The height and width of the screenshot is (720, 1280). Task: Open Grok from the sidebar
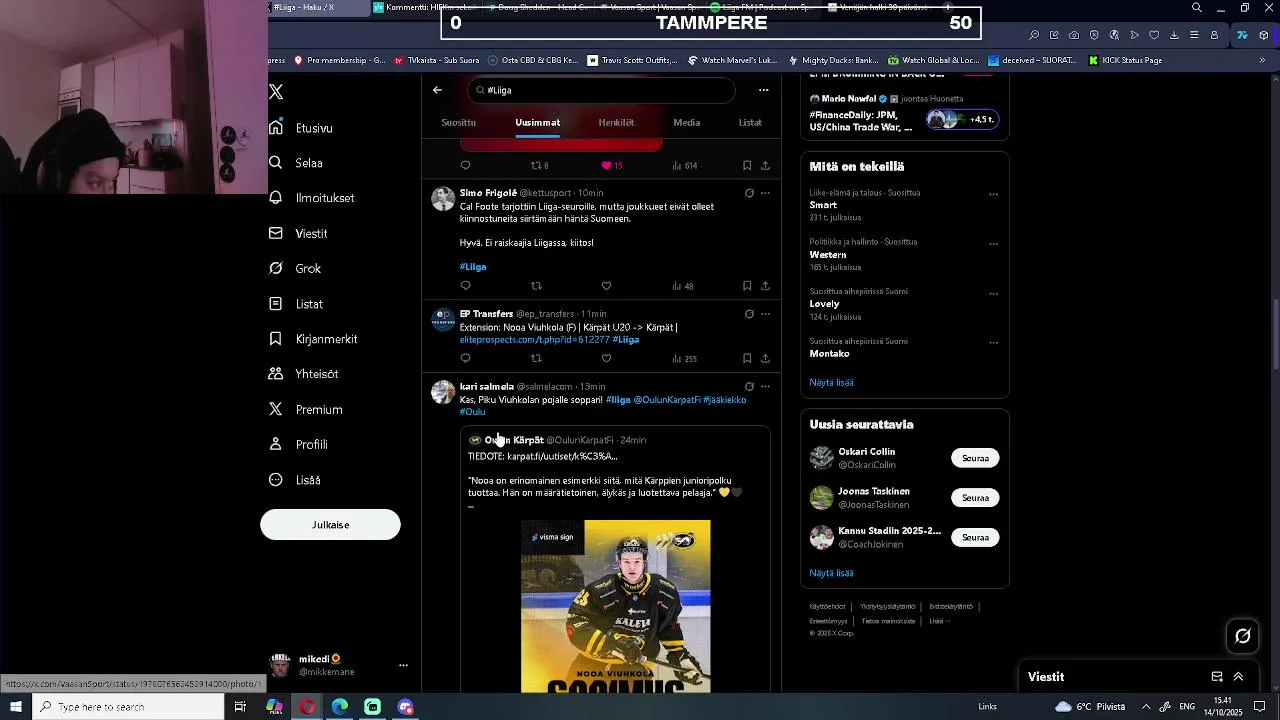coord(295,268)
